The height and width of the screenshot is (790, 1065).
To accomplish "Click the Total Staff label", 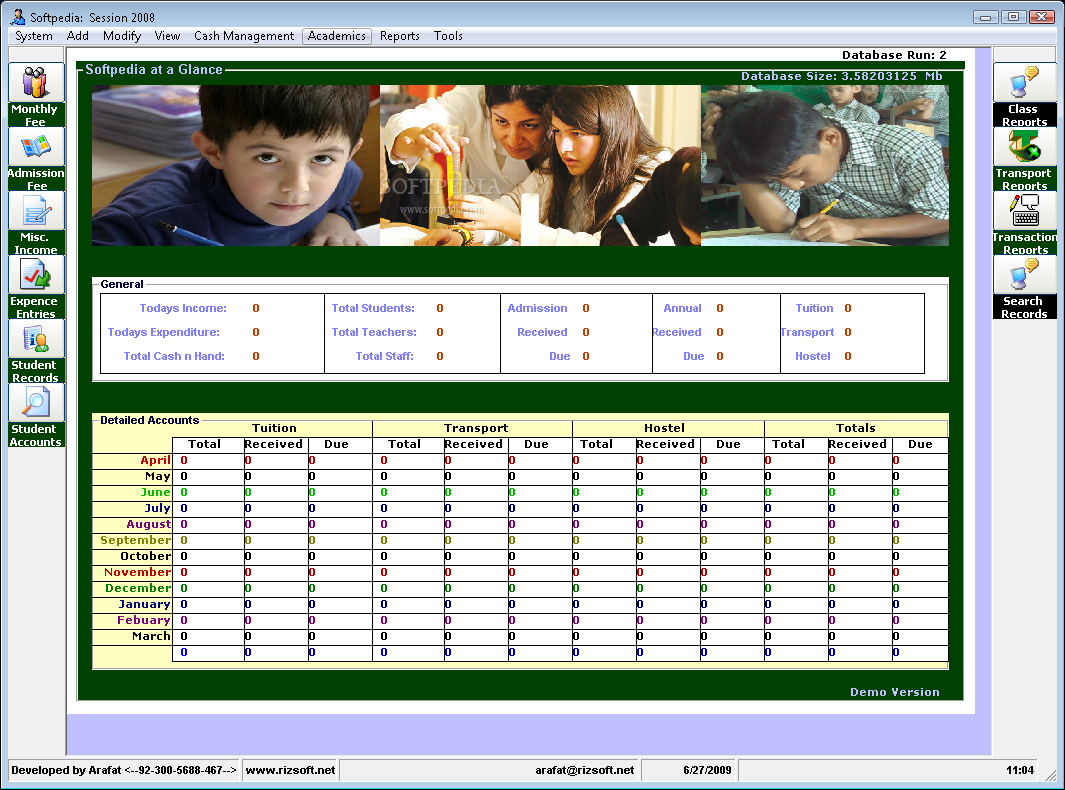I will 384,356.
